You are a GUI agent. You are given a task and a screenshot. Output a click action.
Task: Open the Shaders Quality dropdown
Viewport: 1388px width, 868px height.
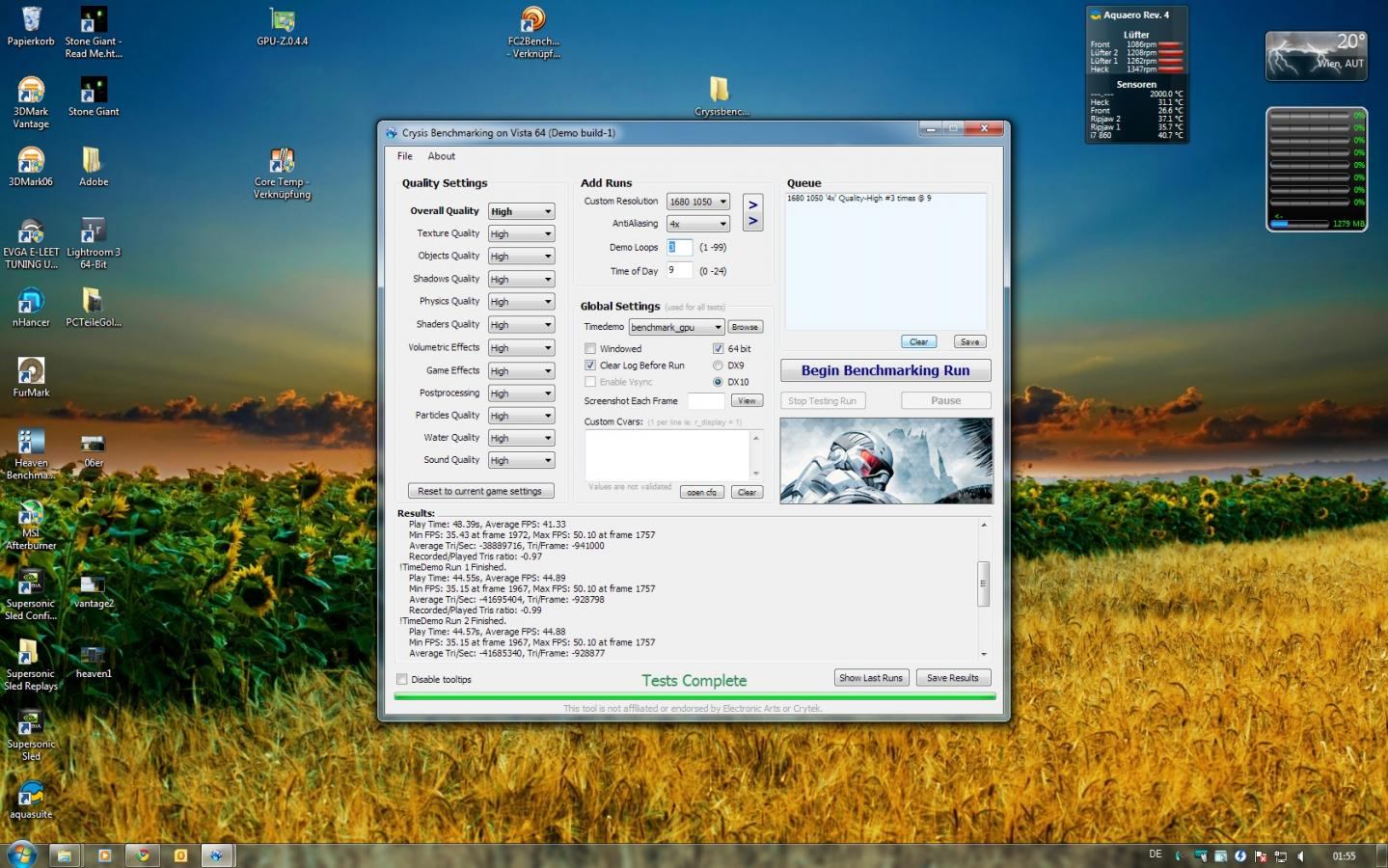(521, 325)
